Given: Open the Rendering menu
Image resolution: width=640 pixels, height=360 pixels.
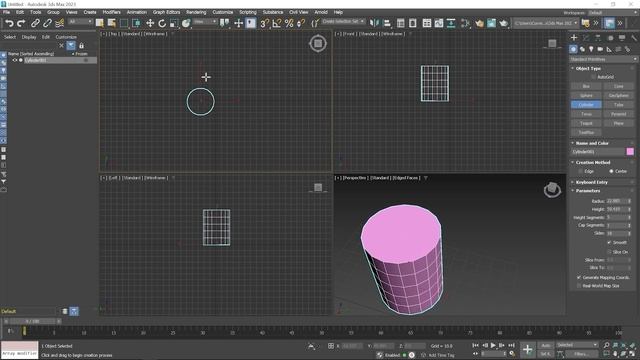Looking at the screenshot, I should point(196,12).
